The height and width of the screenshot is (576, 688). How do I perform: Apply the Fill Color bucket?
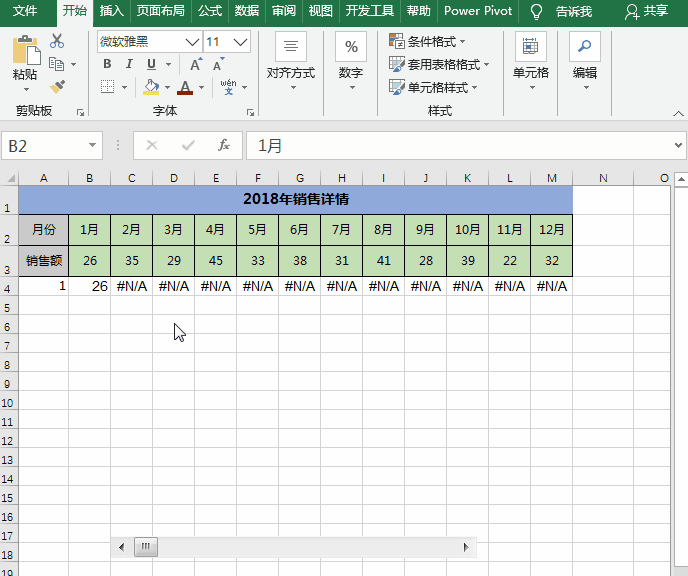151,87
